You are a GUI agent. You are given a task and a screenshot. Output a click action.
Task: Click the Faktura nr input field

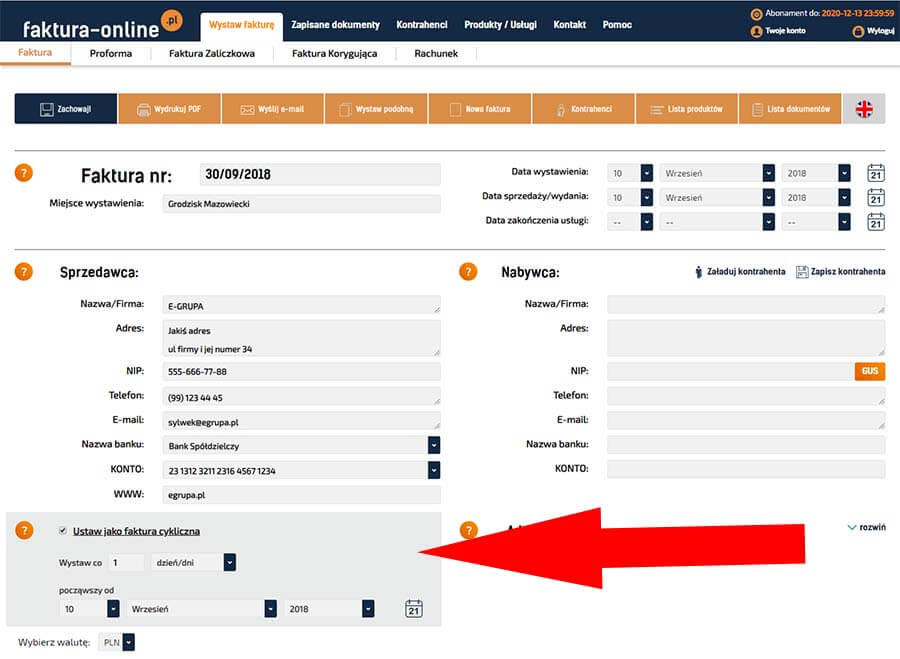tap(320, 174)
